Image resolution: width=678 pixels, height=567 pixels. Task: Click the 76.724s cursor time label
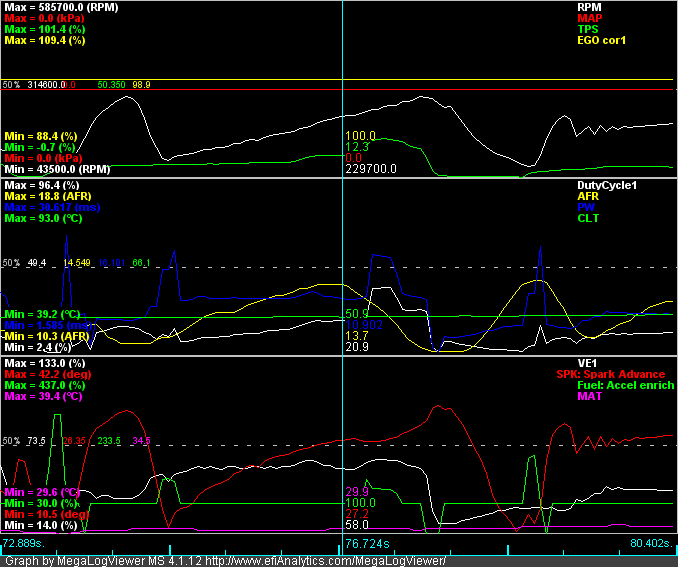tap(366, 543)
